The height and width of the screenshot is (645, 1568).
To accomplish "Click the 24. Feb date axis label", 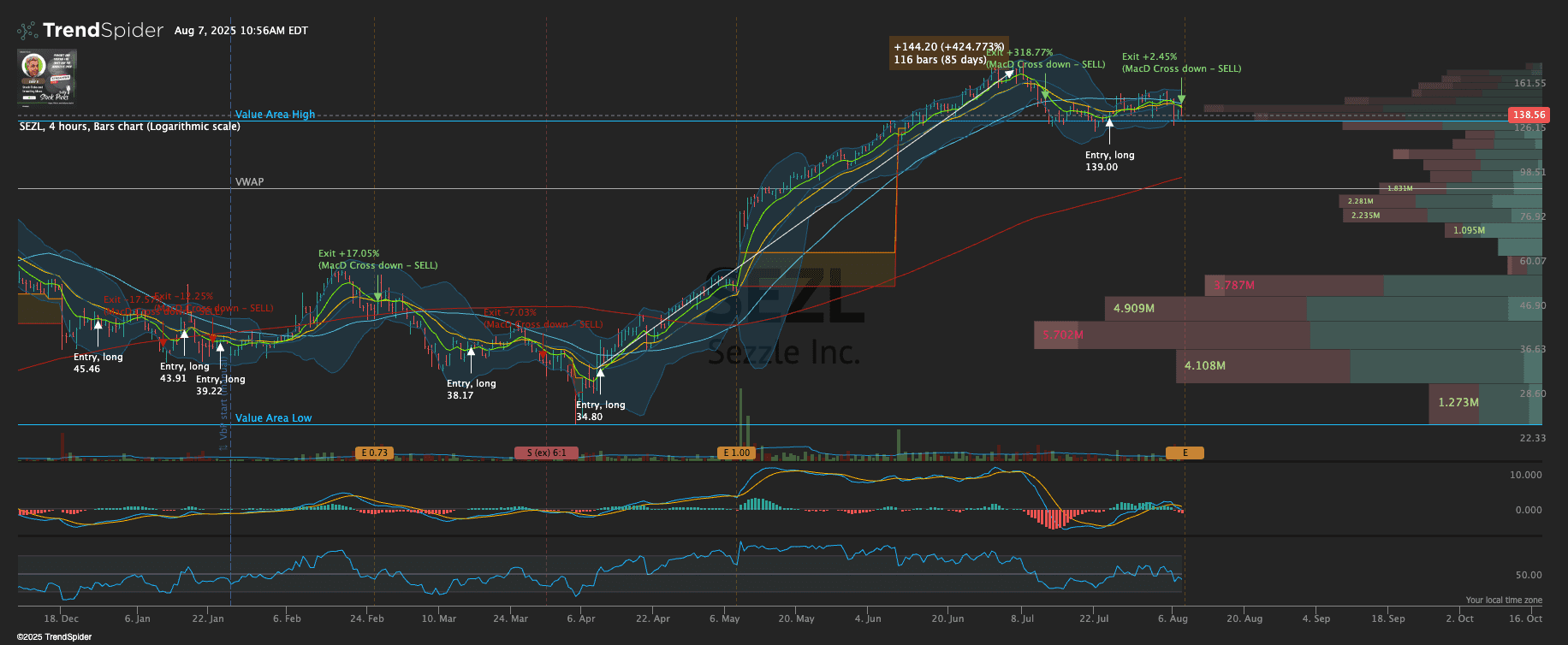I will [x=367, y=618].
